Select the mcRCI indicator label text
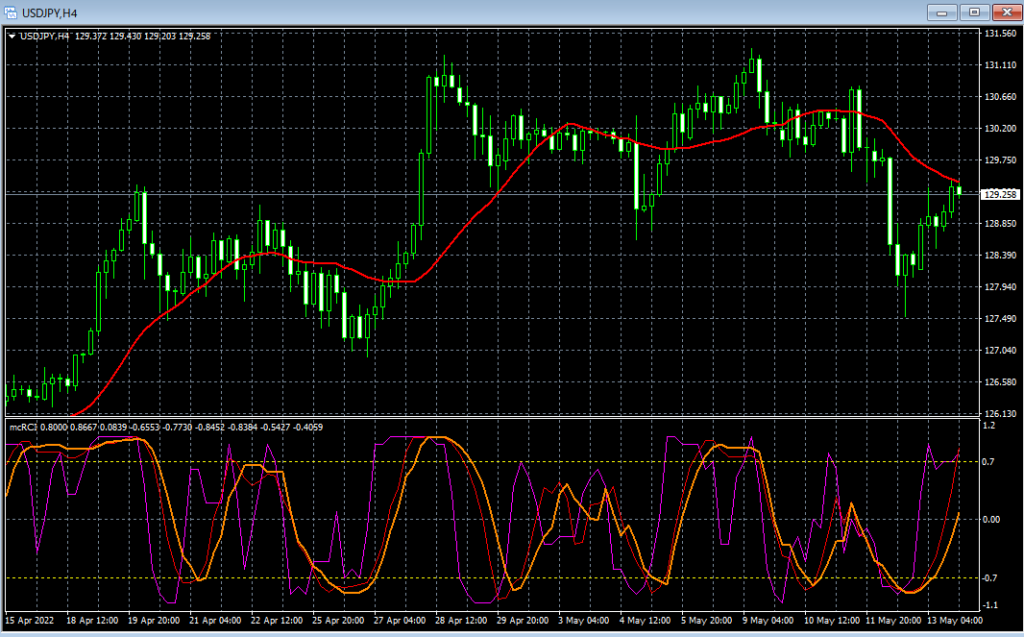The width and height of the screenshot is (1024, 637). pyautogui.click(x=23, y=427)
